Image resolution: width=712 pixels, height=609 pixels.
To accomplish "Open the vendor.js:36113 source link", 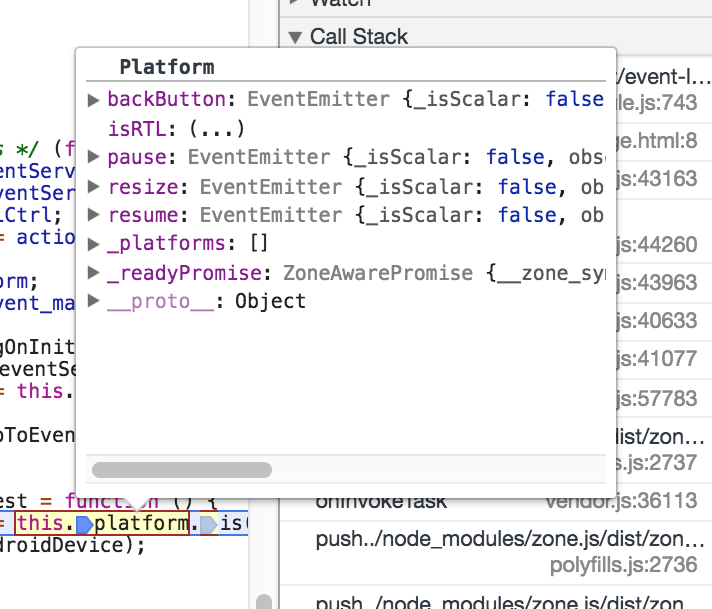I will coord(621,500).
